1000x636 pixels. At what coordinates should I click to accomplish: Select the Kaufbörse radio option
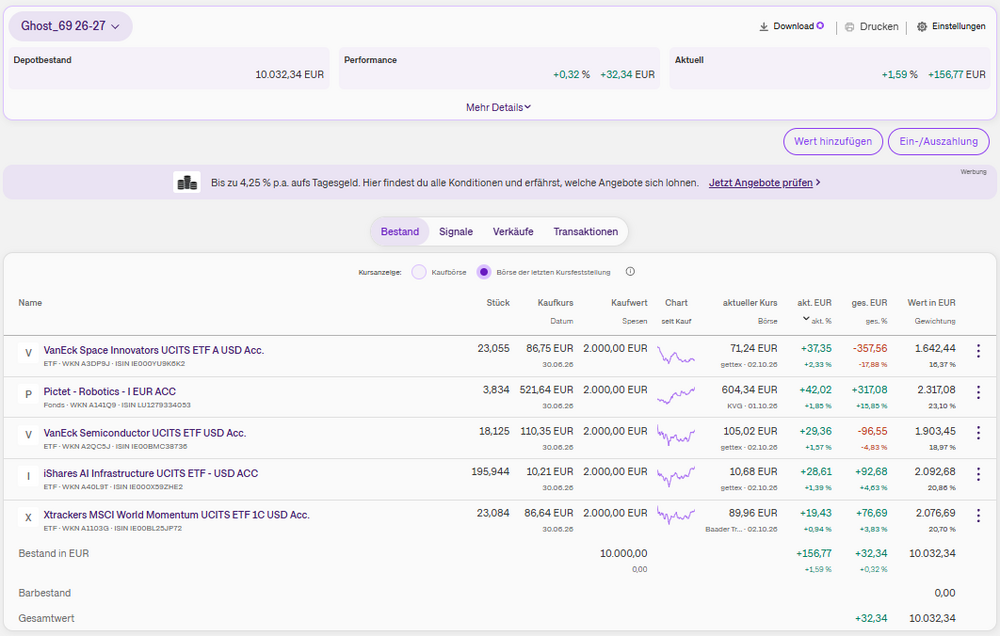(x=419, y=272)
